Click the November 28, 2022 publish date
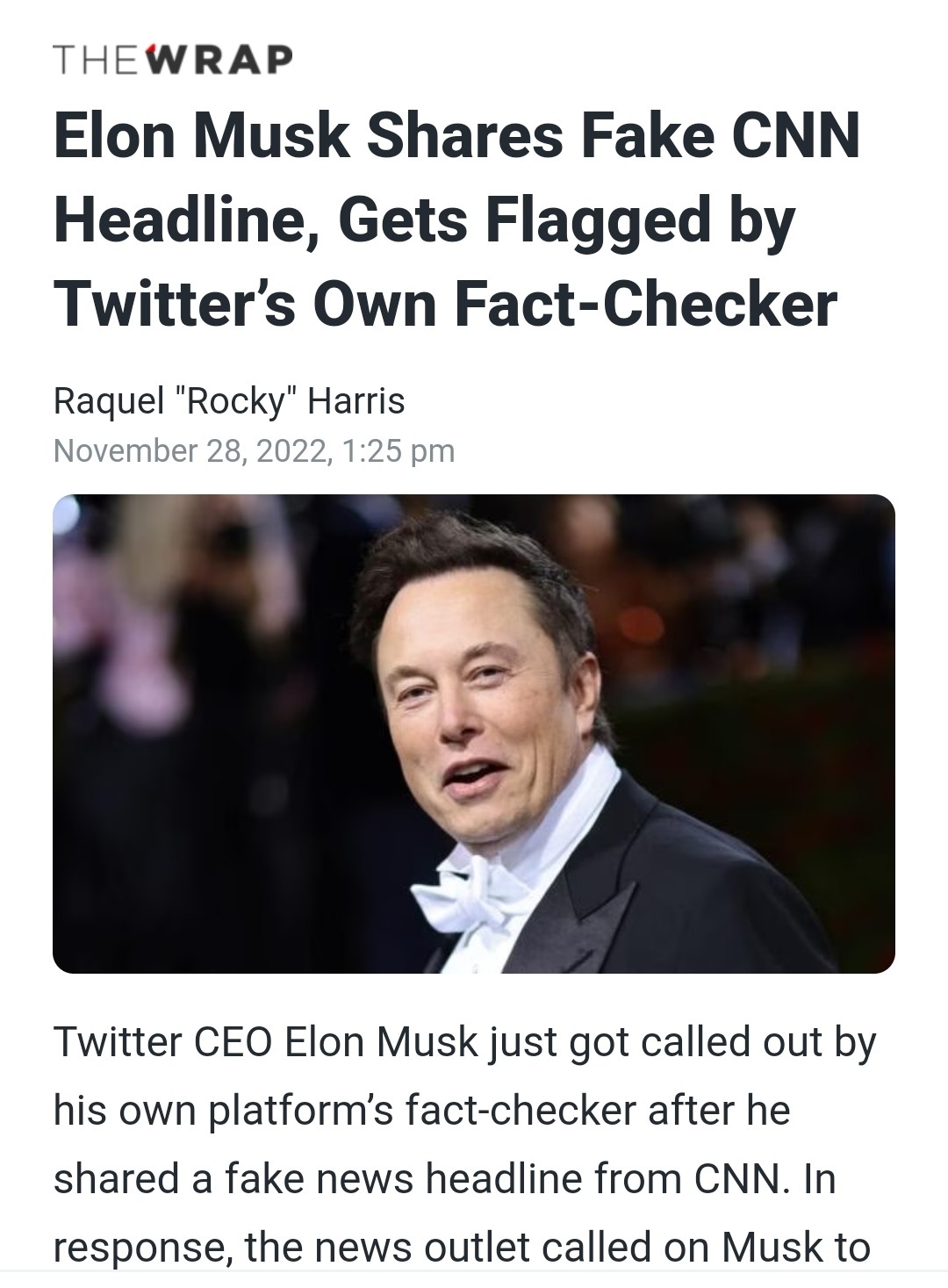 click(x=190, y=451)
